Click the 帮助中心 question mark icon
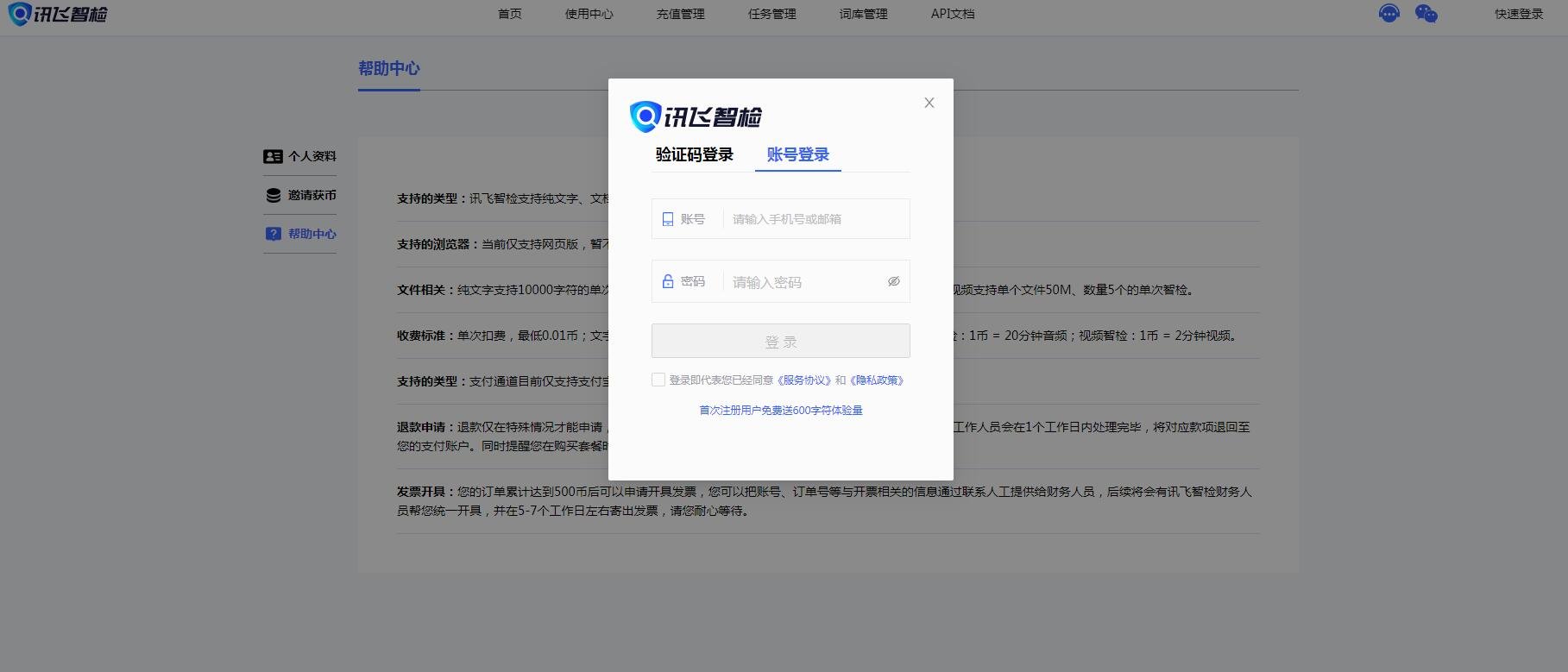 click(273, 234)
